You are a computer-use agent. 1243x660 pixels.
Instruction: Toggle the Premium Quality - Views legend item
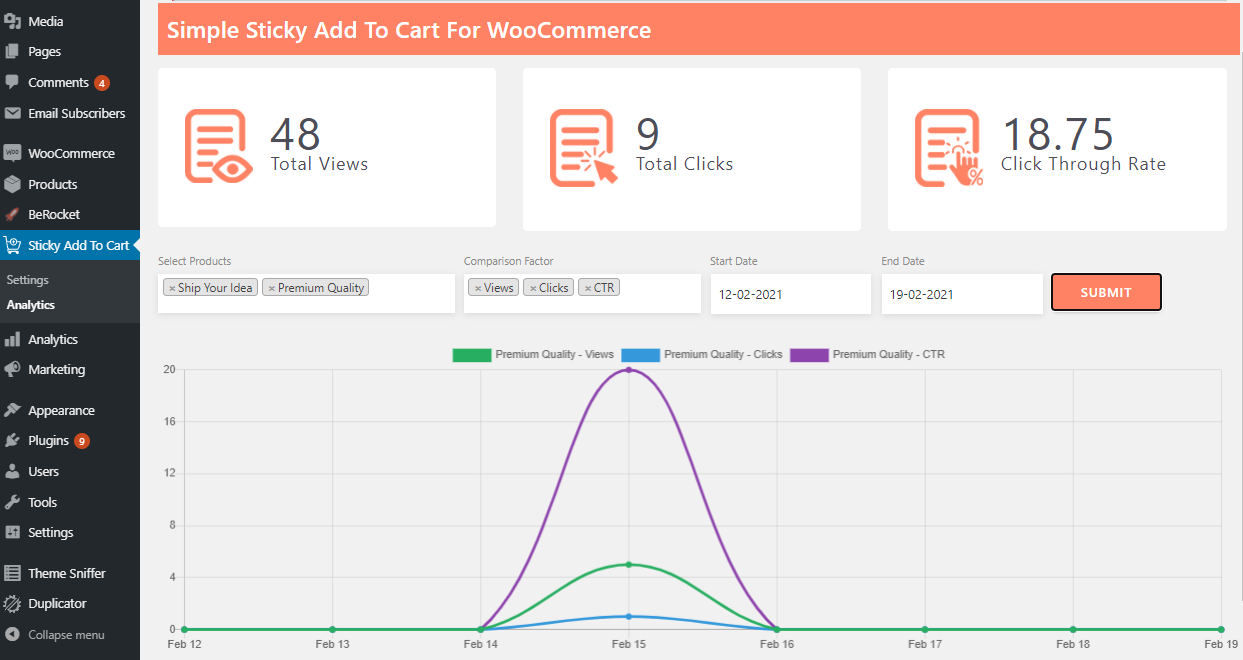point(533,354)
